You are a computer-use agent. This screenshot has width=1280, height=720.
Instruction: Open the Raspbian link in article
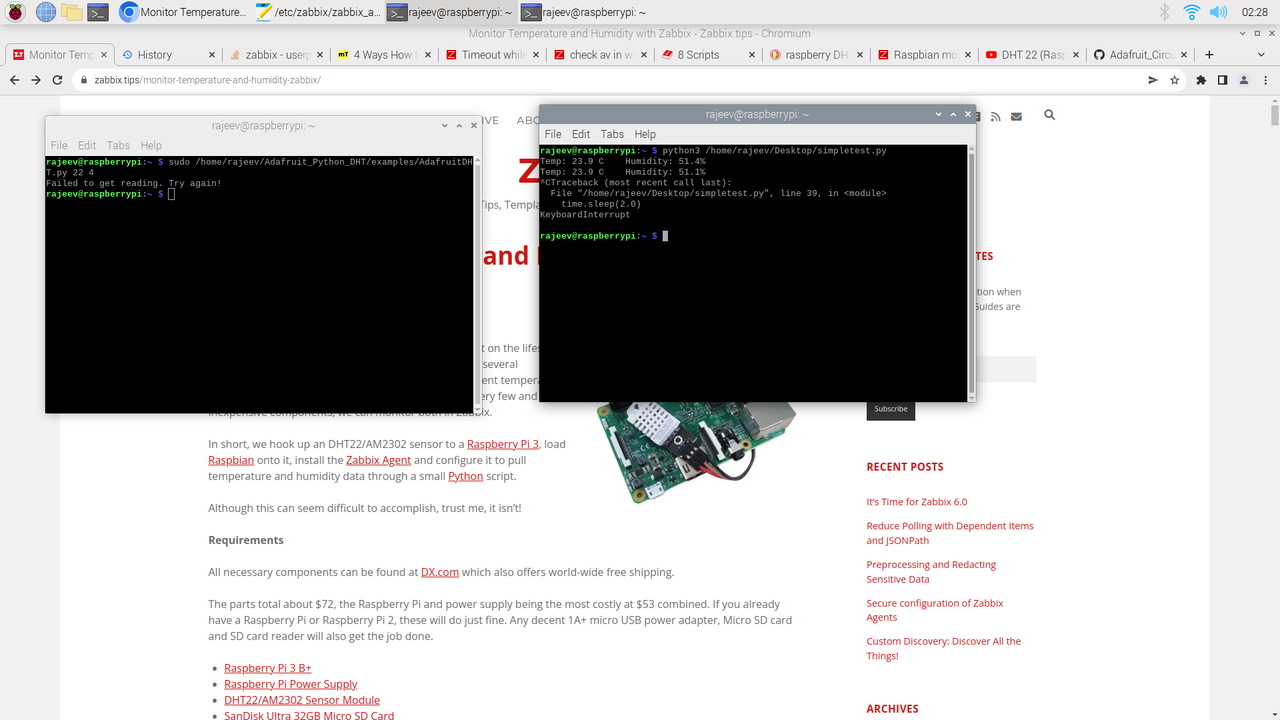pyautogui.click(x=231, y=460)
